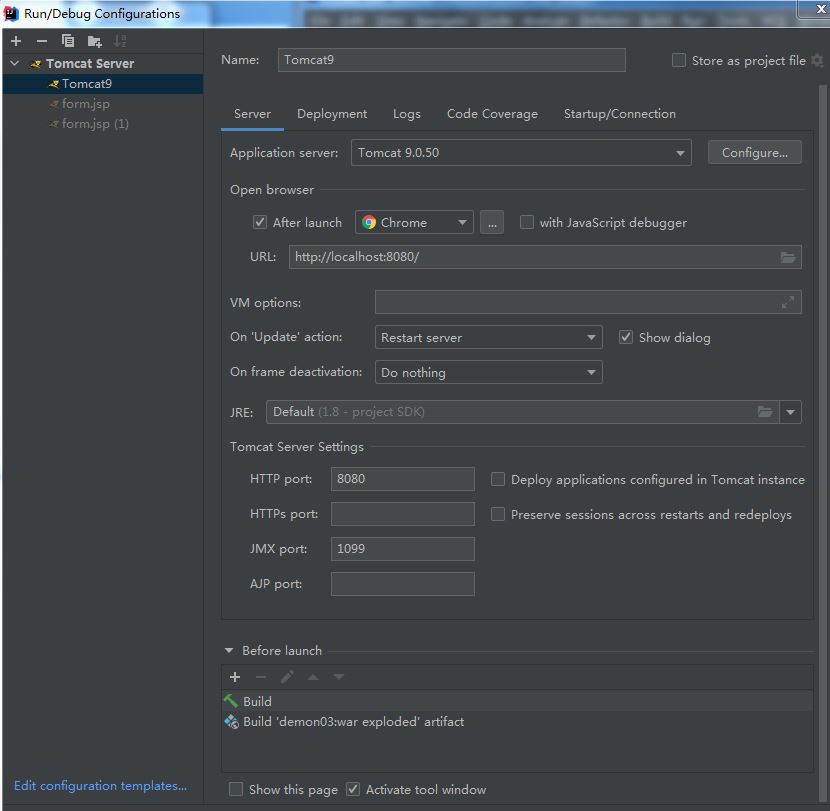830x811 pixels.
Task: Click the JRE Default field
Action: tap(522, 412)
